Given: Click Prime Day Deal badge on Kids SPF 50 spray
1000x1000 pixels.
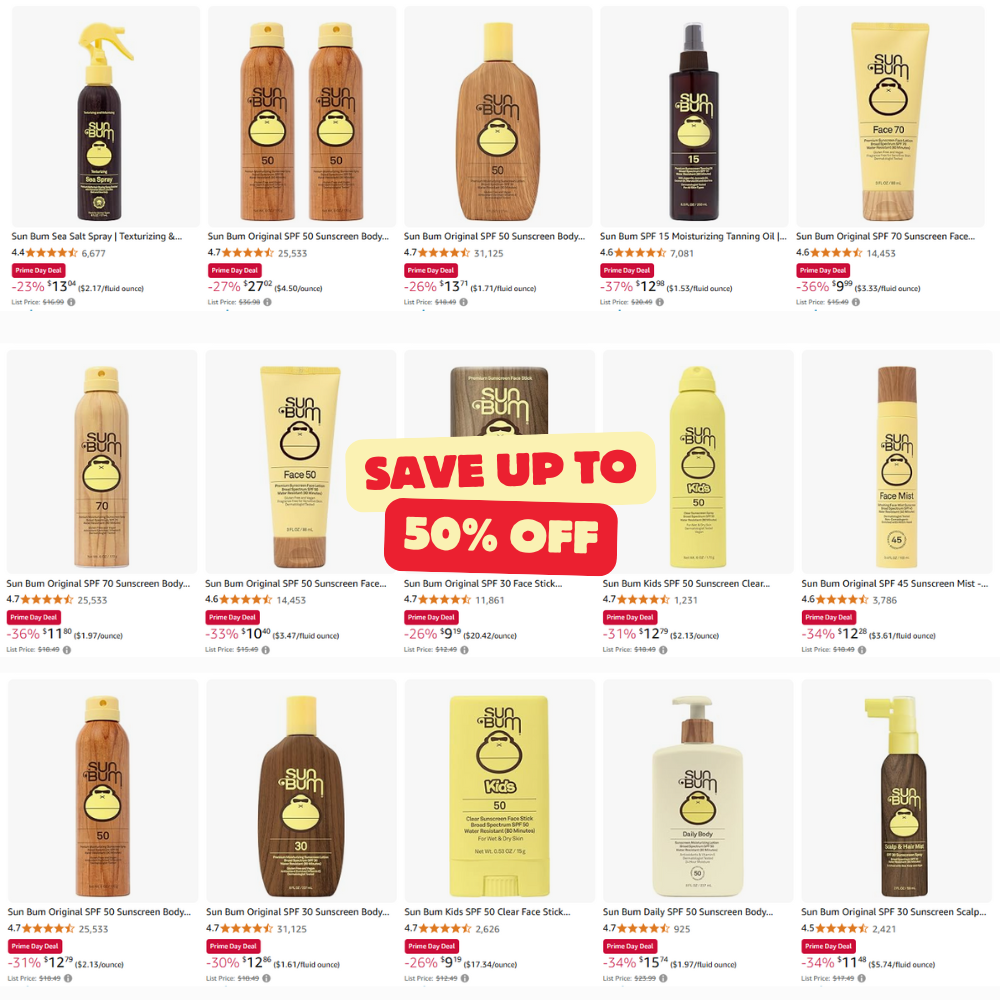Looking at the screenshot, I should 630,617.
